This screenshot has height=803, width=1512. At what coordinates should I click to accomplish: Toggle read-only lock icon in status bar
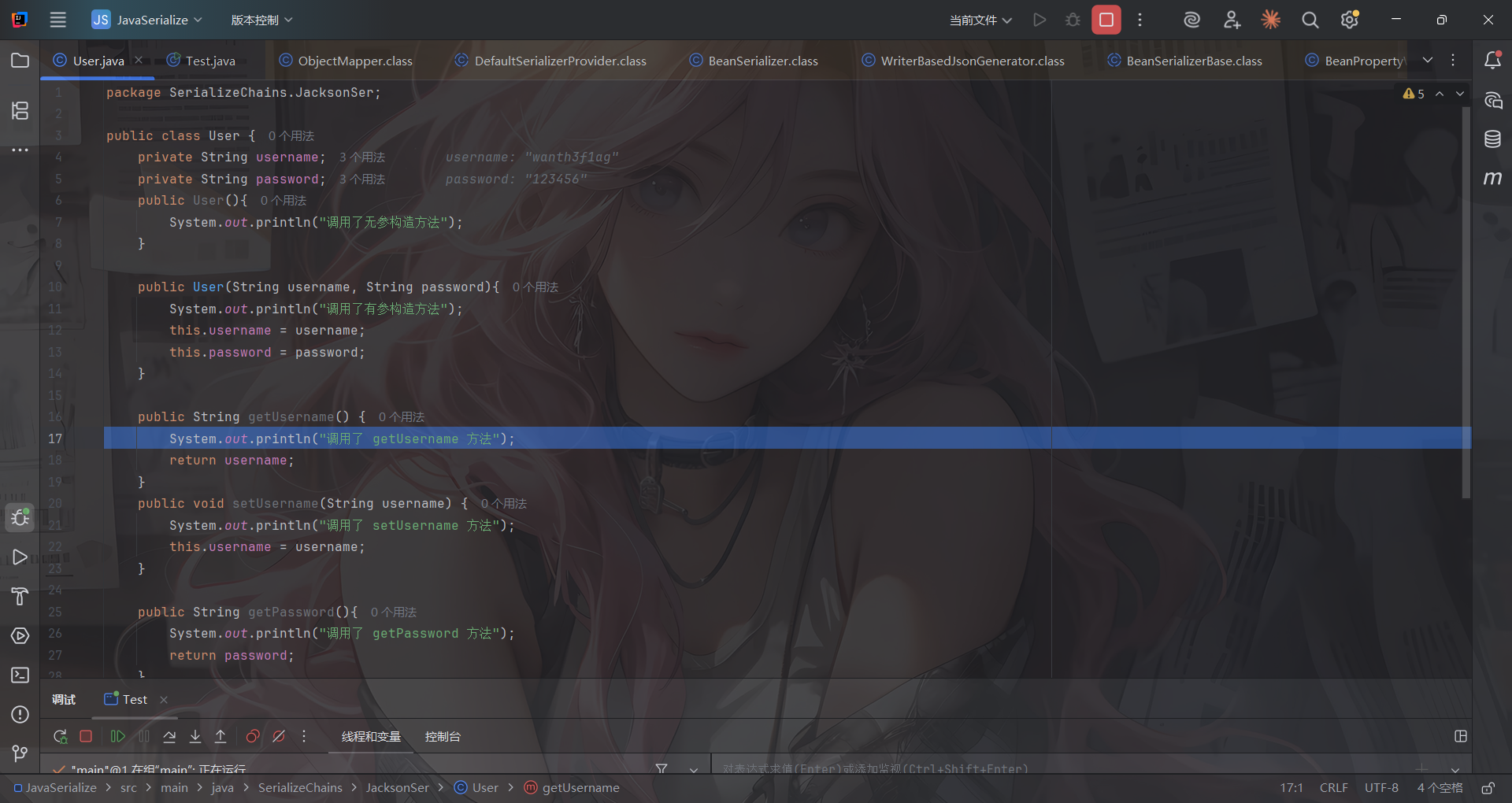pos(1488,787)
